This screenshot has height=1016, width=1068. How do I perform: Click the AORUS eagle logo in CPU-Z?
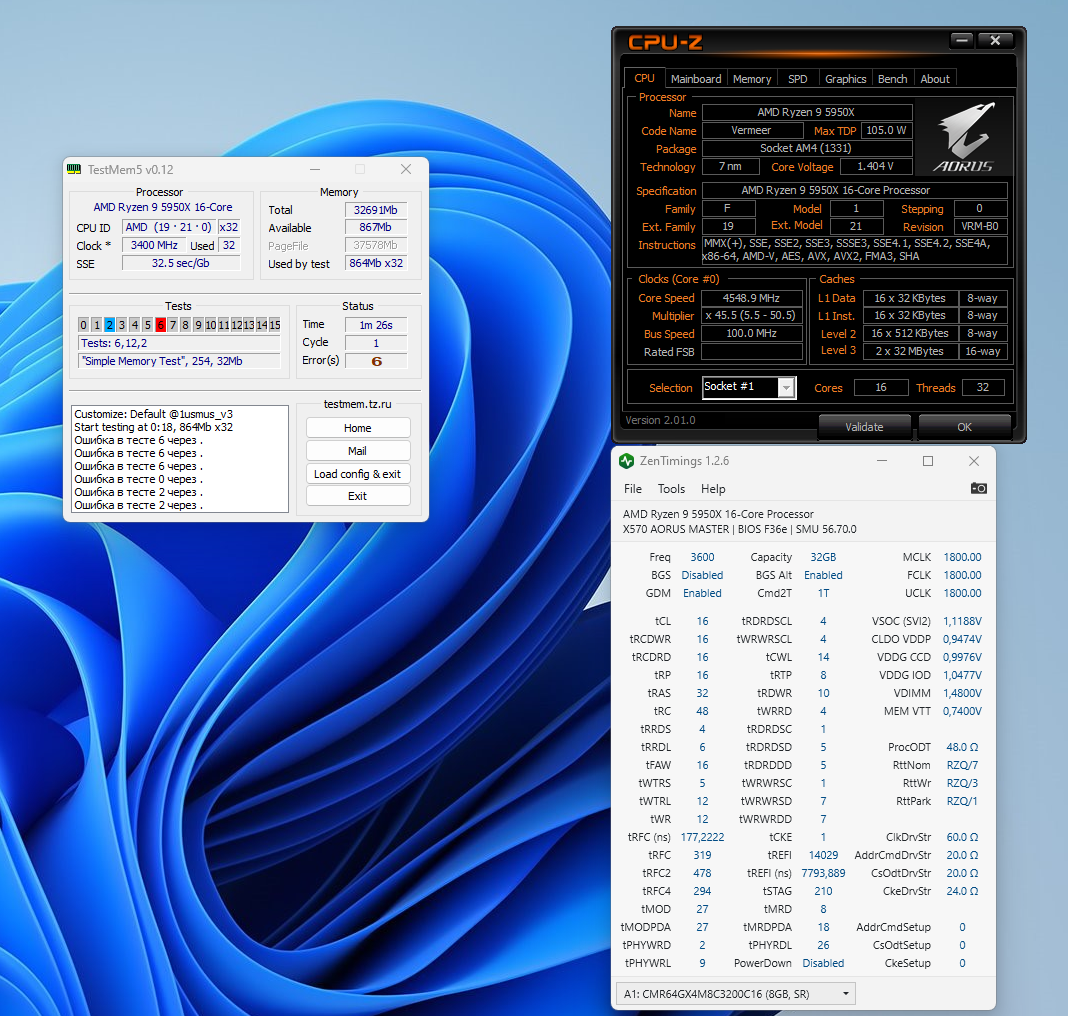coord(964,137)
